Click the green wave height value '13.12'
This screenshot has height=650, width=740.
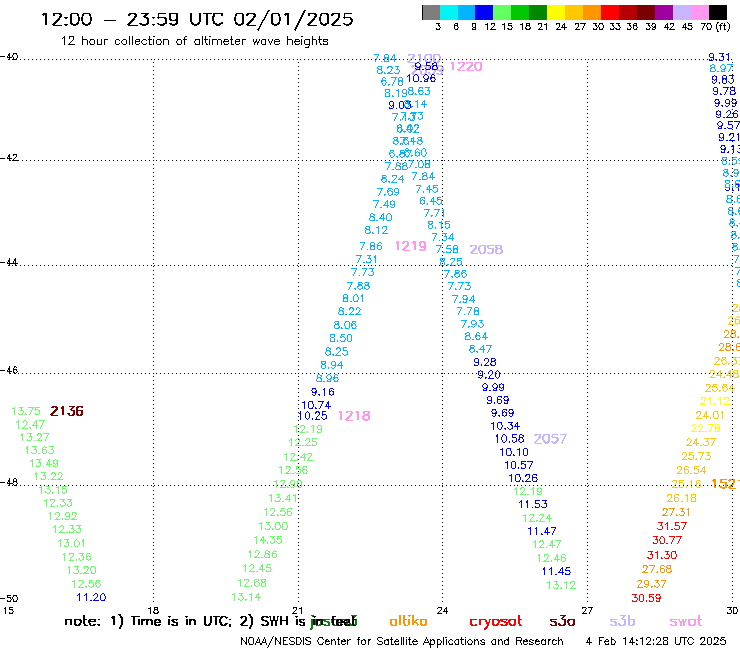pos(561,585)
